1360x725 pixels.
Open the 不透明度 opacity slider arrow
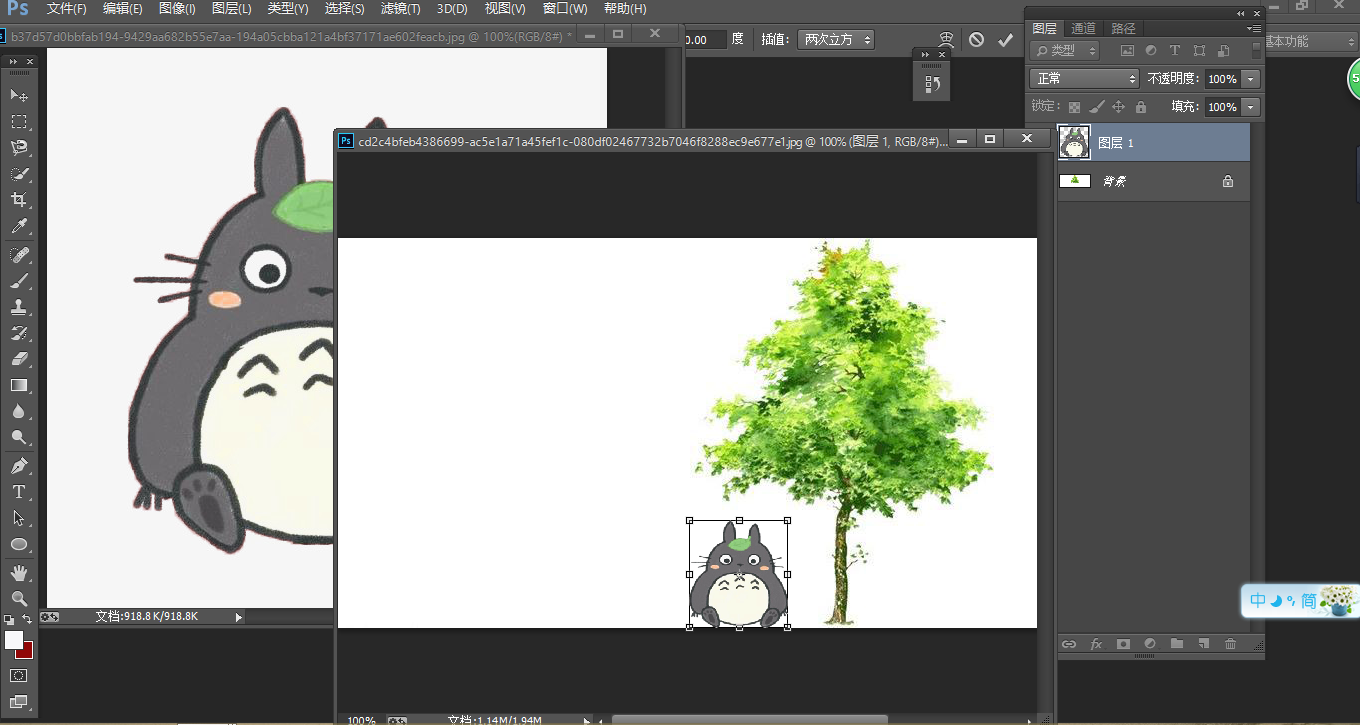point(1250,79)
